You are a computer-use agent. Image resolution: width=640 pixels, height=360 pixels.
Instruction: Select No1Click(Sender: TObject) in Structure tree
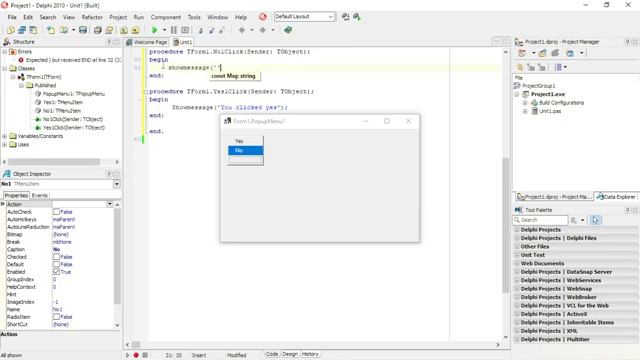point(73,119)
